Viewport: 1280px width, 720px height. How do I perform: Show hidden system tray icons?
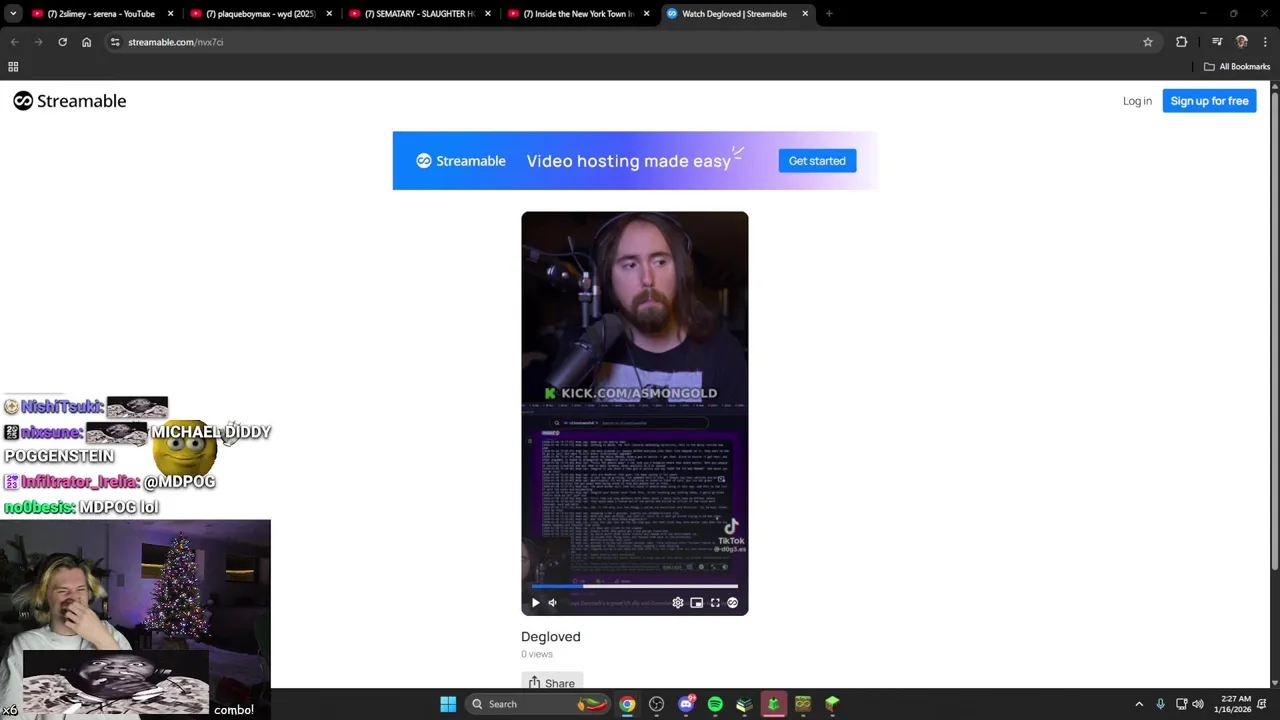tap(1139, 704)
